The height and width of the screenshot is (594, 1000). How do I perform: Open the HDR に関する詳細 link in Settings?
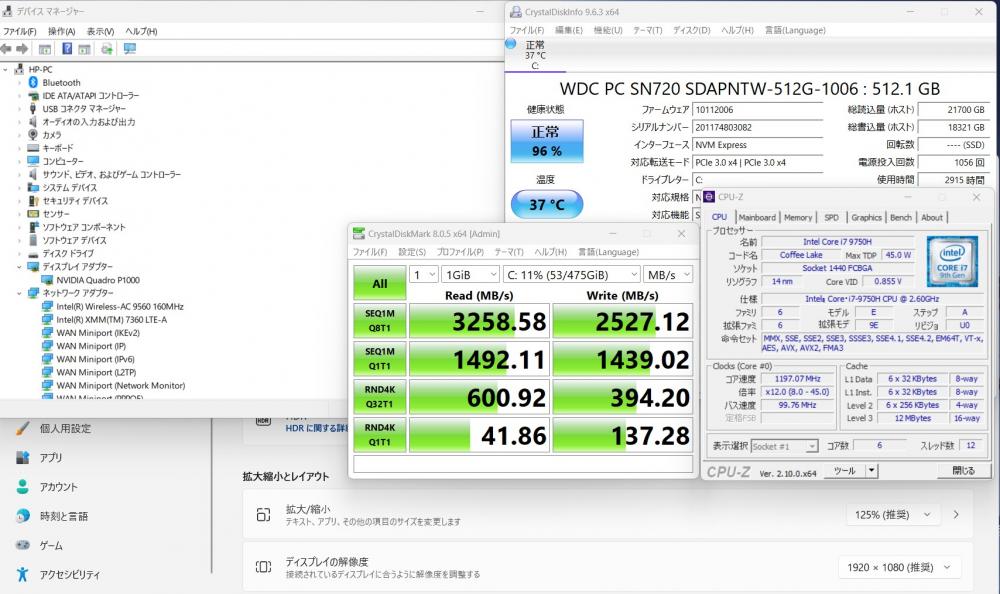click(x=316, y=428)
